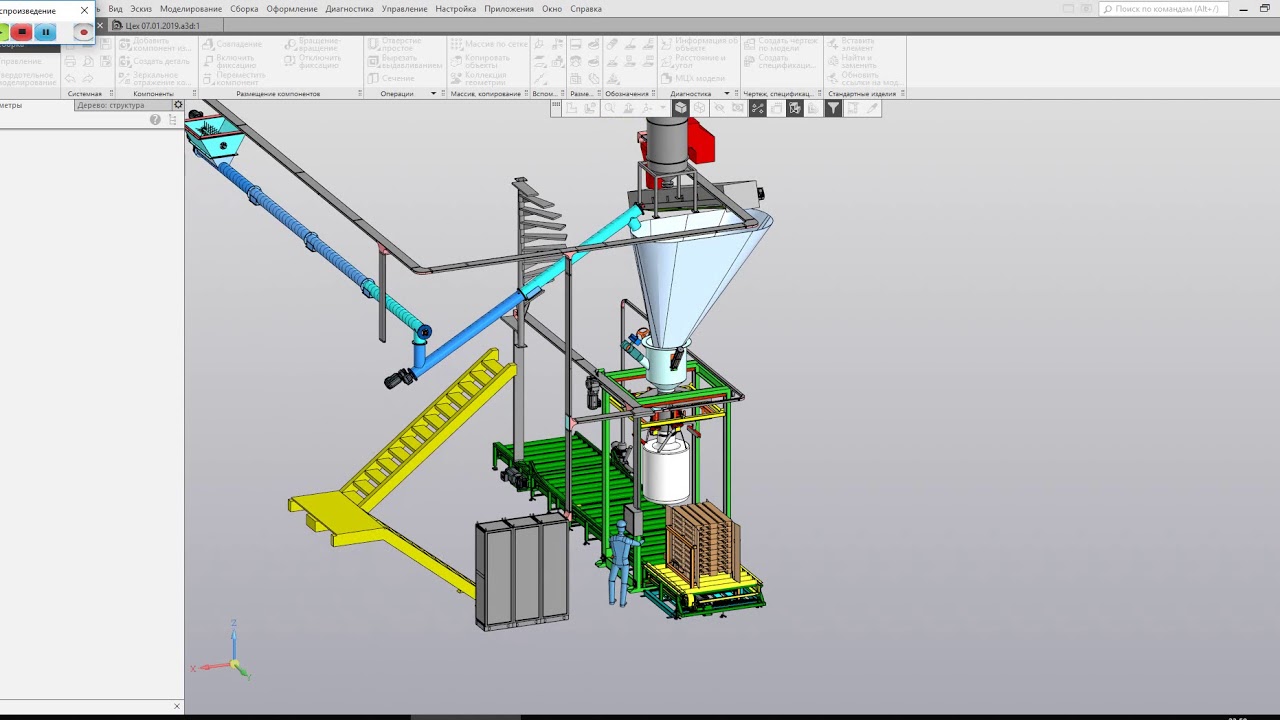Open the Сборка menu
The height and width of the screenshot is (720, 1280).
click(x=244, y=9)
